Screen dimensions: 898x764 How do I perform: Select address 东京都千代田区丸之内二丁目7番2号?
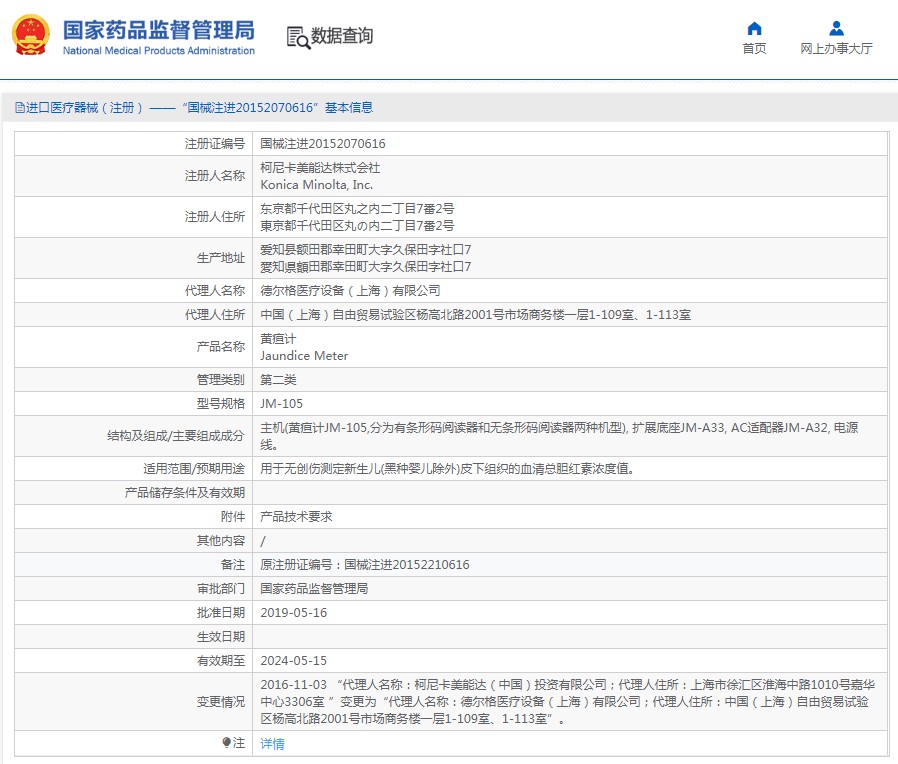point(357,209)
